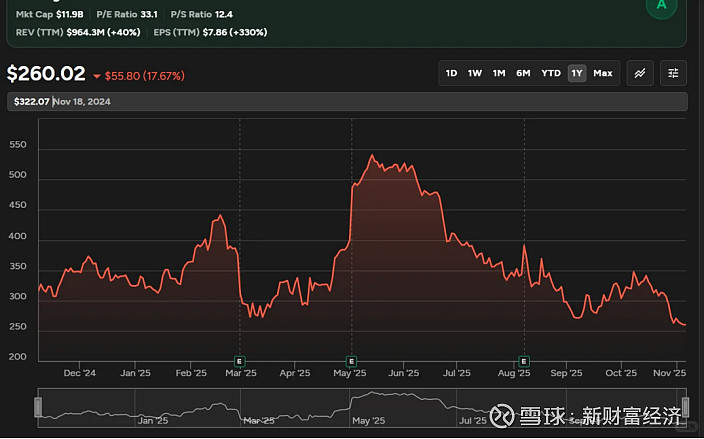
Task: Select the 1Y time range
Action: click(x=577, y=73)
